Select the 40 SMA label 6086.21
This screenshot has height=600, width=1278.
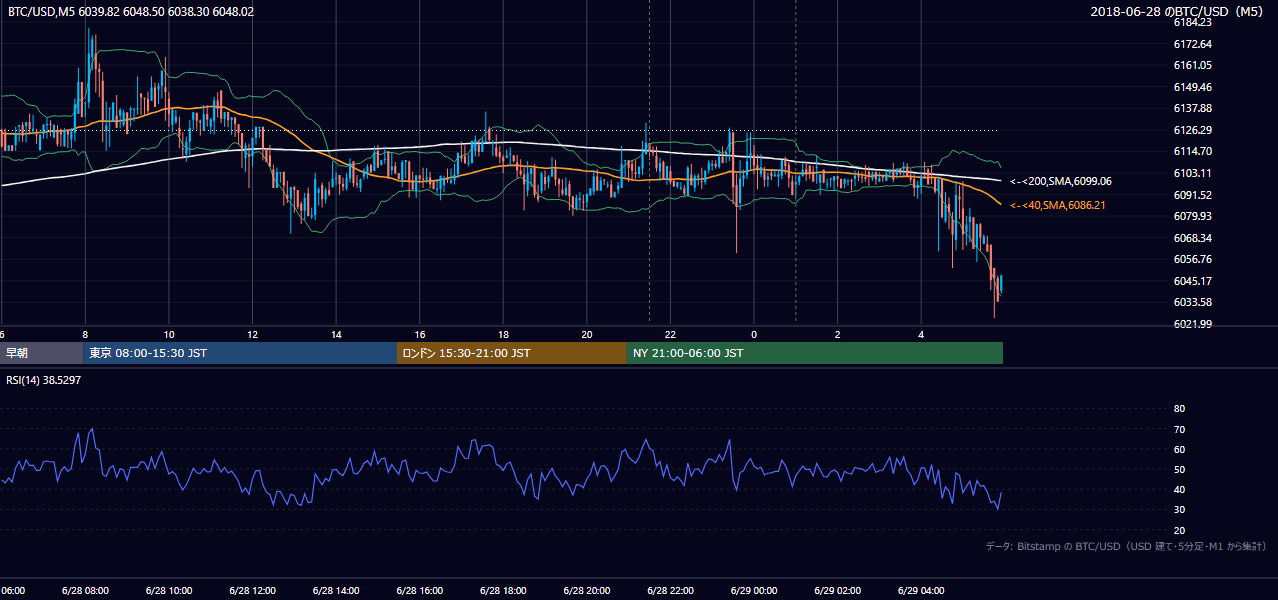tap(1060, 205)
